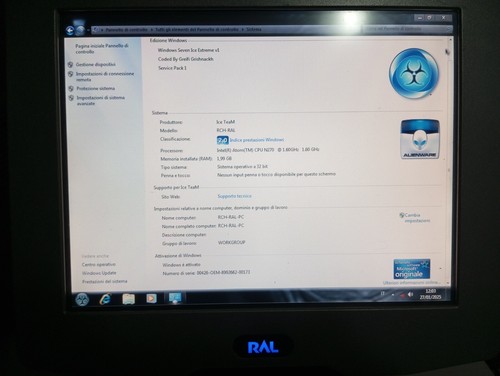Click the Back navigation arrow
The image size is (500, 376).
pyautogui.click(x=70, y=31)
